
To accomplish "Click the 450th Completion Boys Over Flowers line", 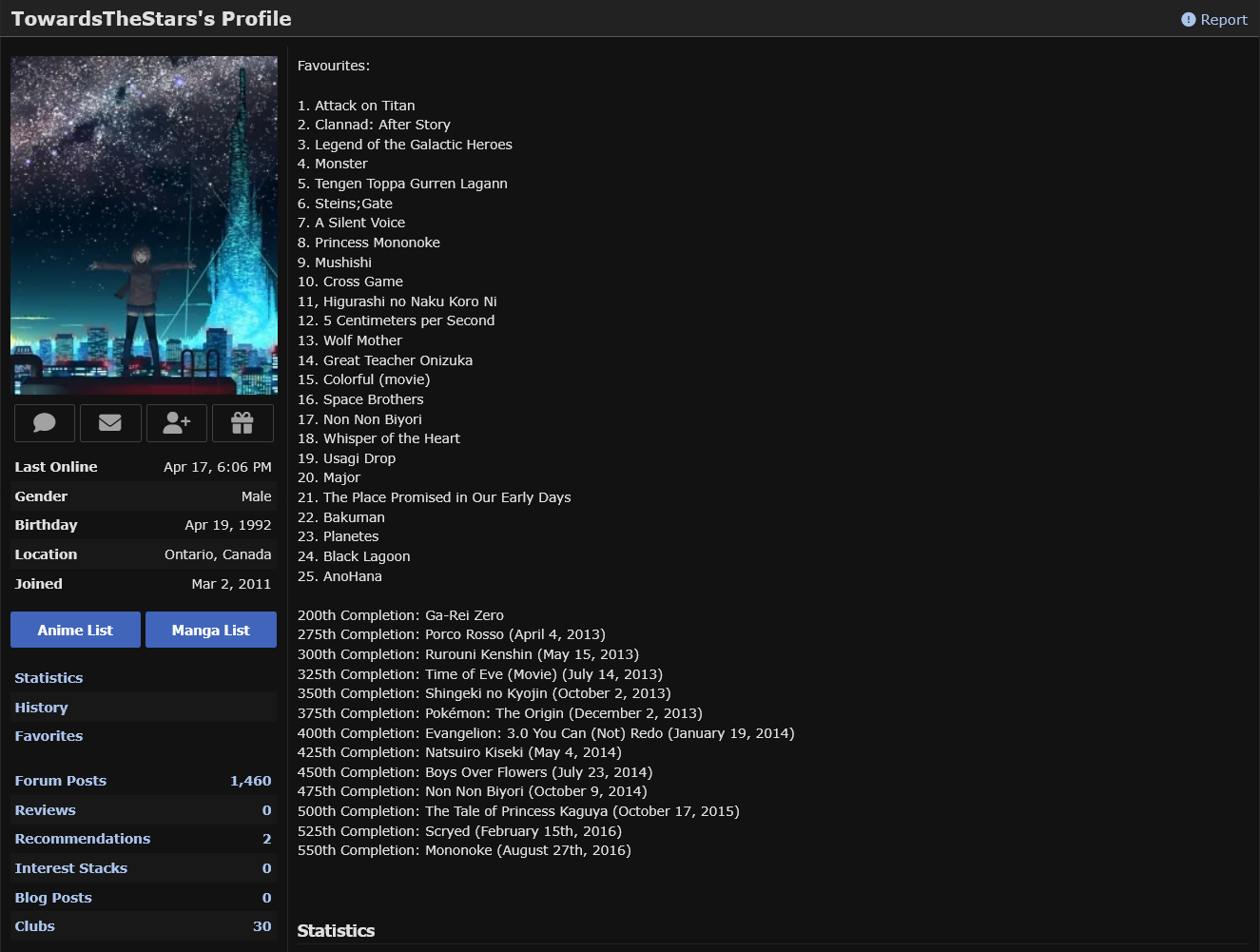I will click(475, 772).
